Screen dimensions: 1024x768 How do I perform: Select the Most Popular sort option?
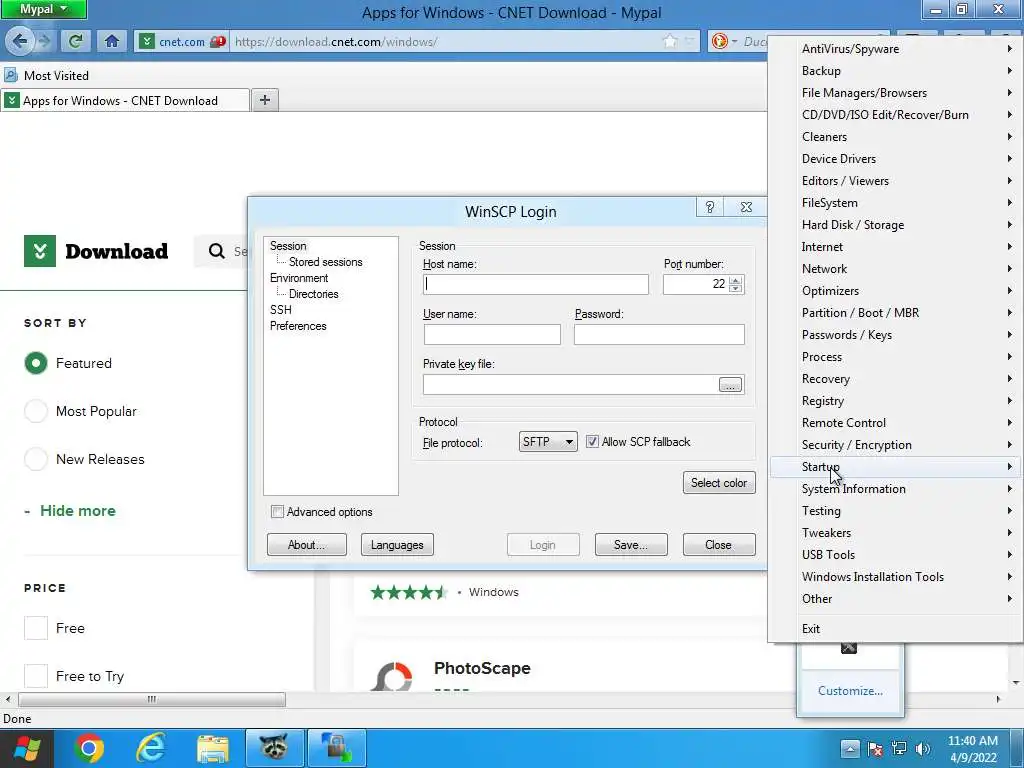click(36, 411)
